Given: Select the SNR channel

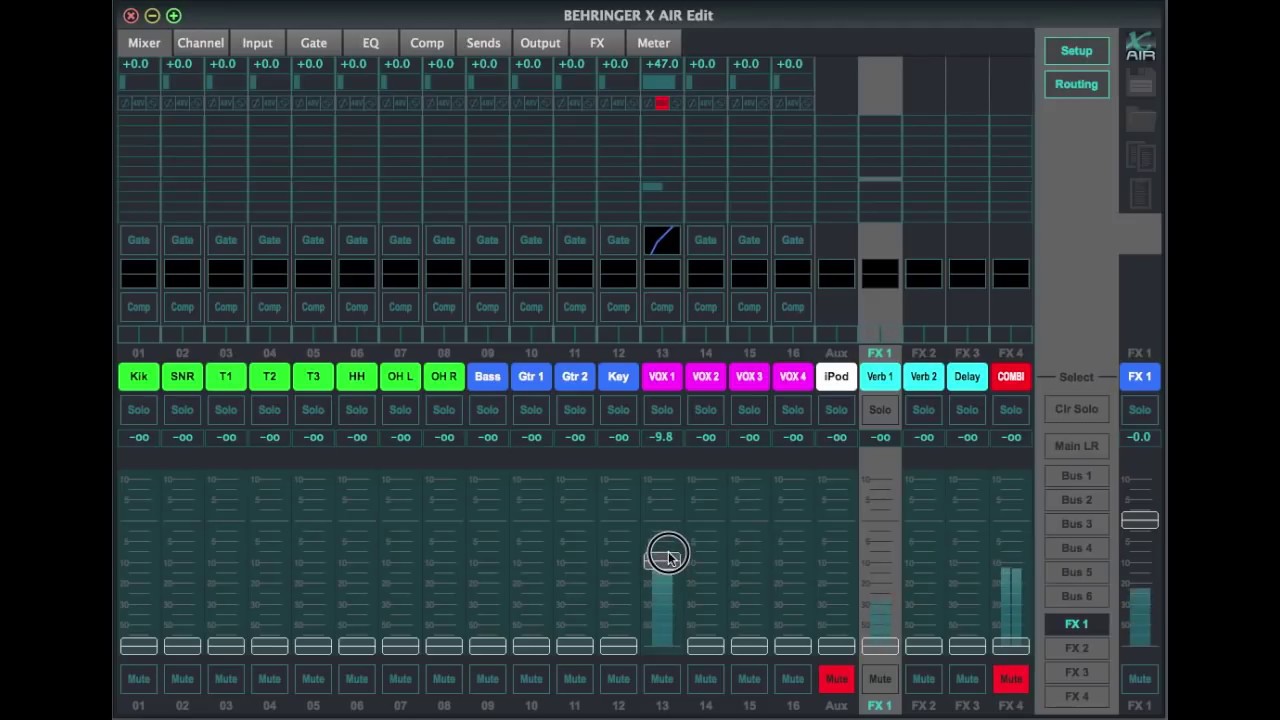Looking at the screenshot, I should coord(182,377).
